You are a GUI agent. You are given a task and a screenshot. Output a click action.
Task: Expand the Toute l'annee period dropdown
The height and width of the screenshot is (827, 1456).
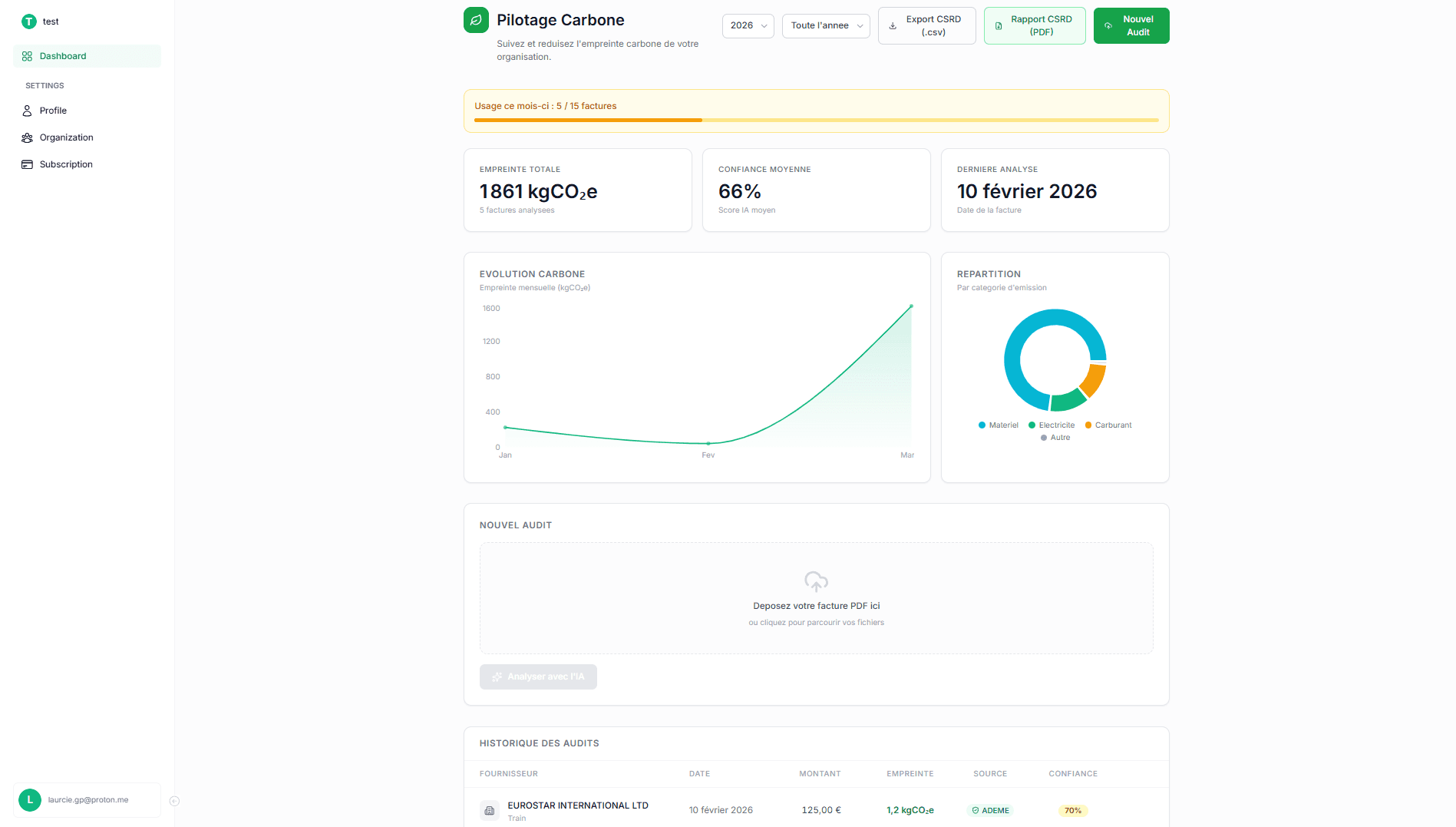[x=825, y=26]
